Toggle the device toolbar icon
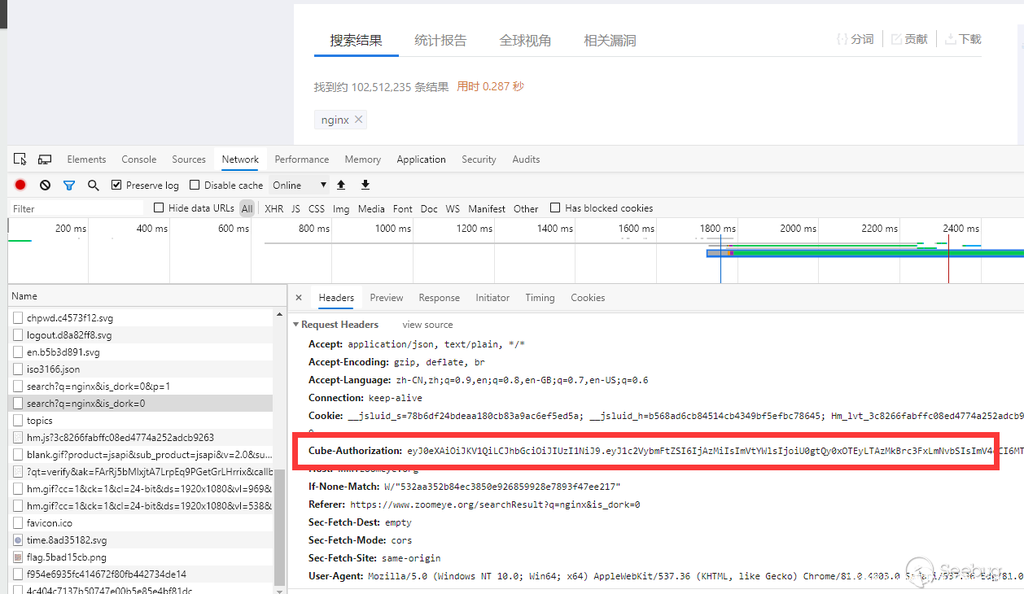The height and width of the screenshot is (594, 1024). point(45,160)
